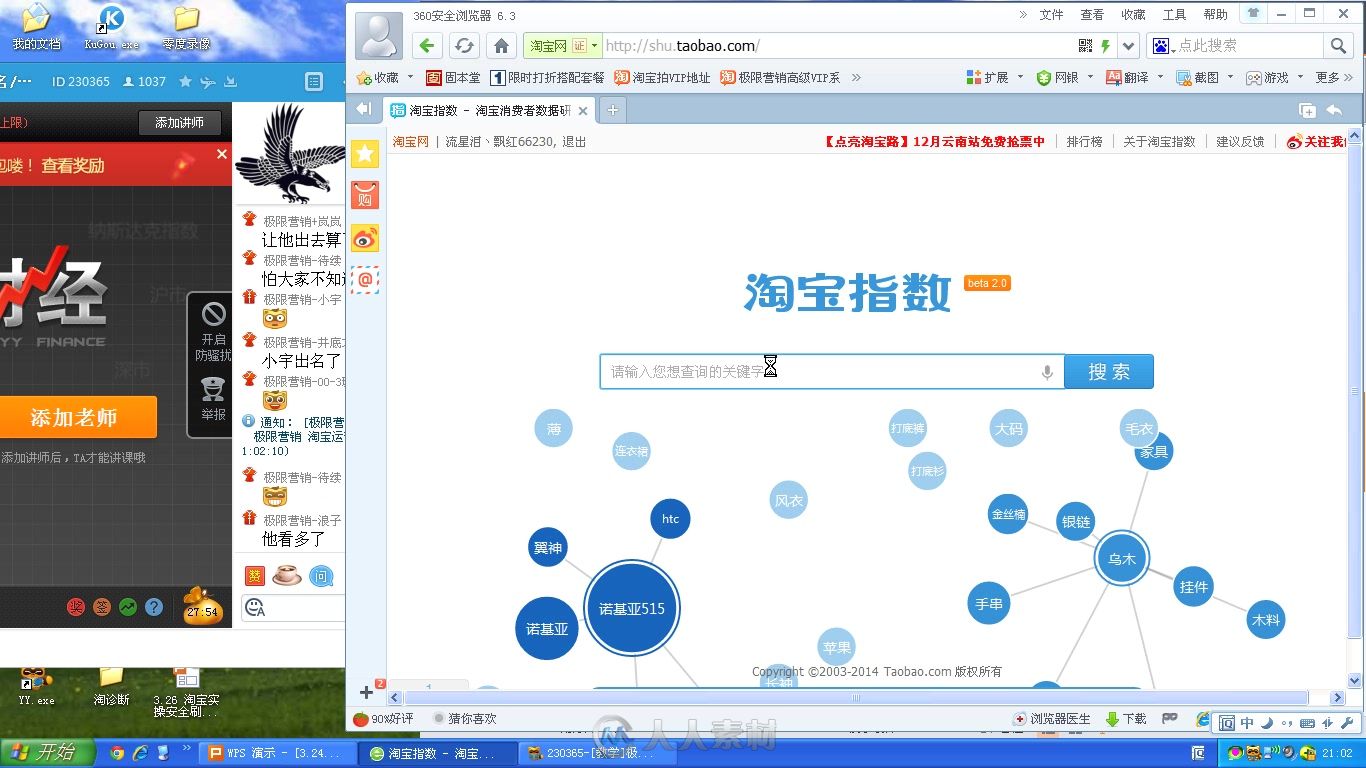
Task: Open the browser home page icon
Action: (x=501, y=46)
